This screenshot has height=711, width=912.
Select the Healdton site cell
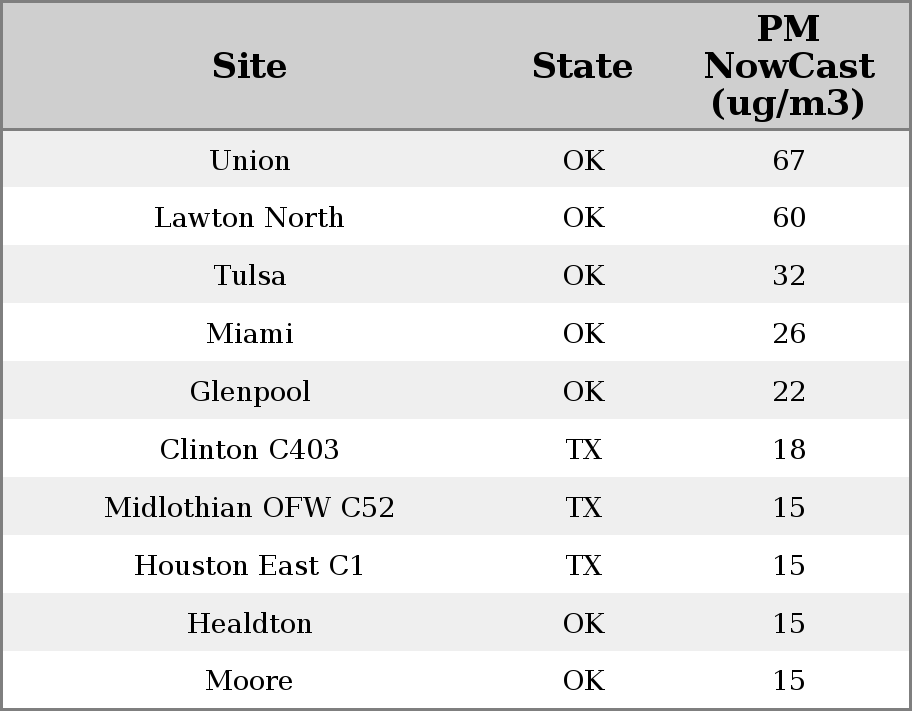pyautogui.click(x=250, y=623)
